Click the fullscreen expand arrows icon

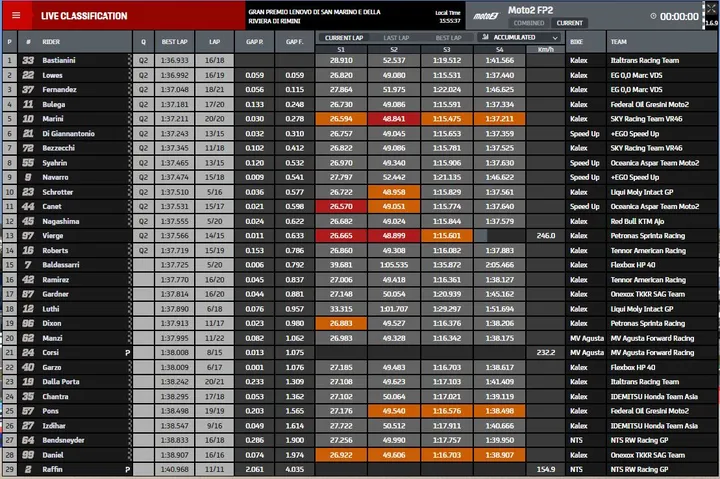coord(710,9)
